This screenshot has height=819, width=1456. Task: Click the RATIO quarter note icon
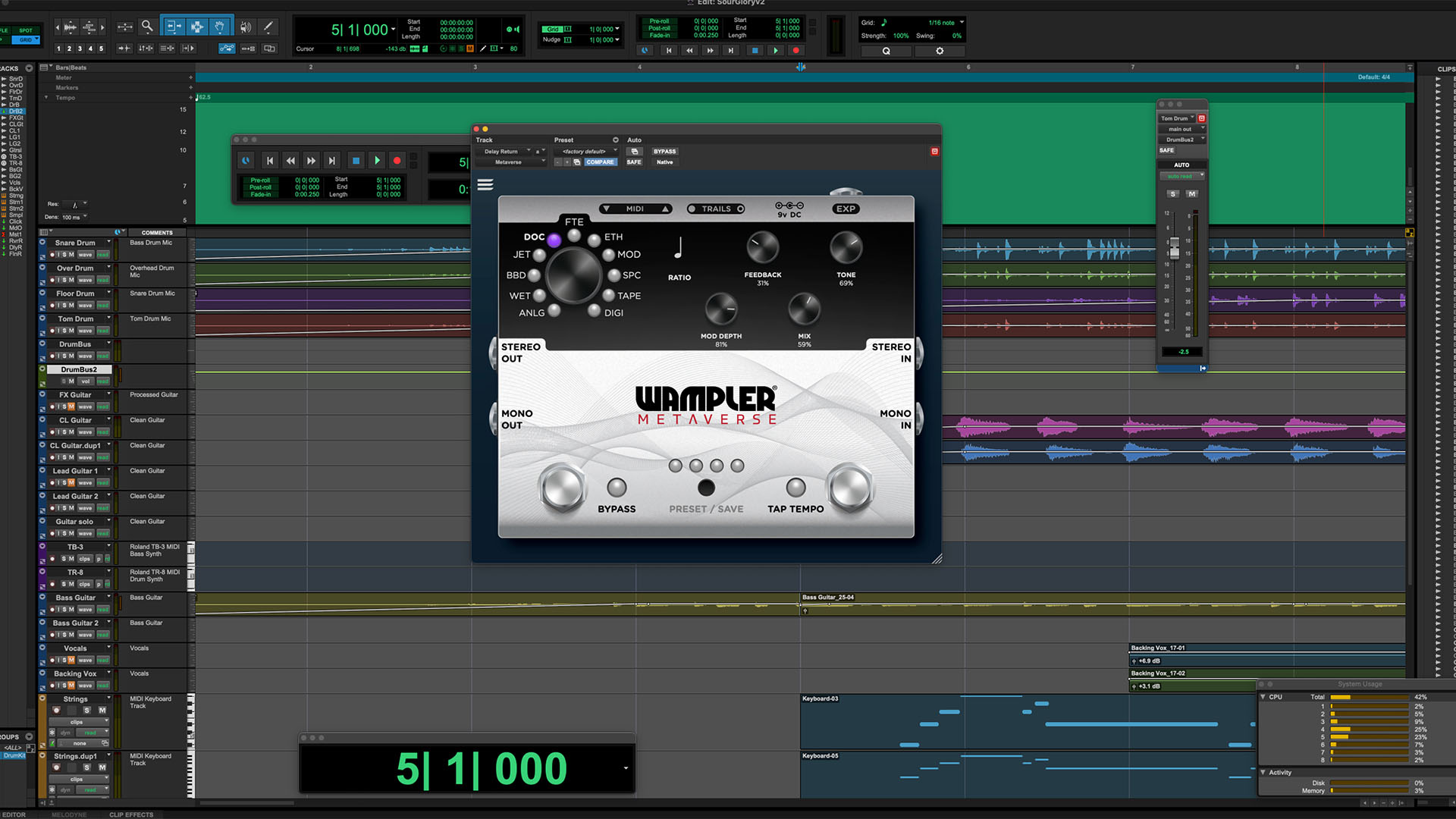(679, 247)
